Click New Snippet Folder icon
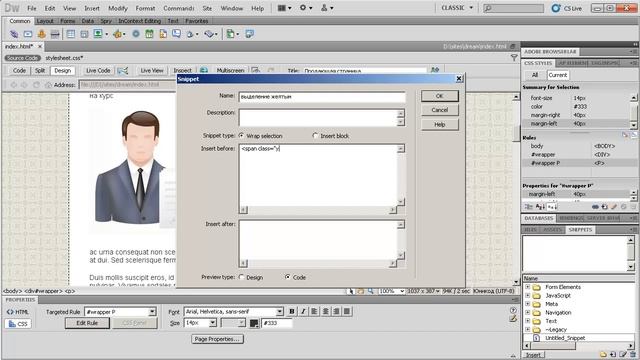Screen dimensions: 640x360 [x=603, y=355]
